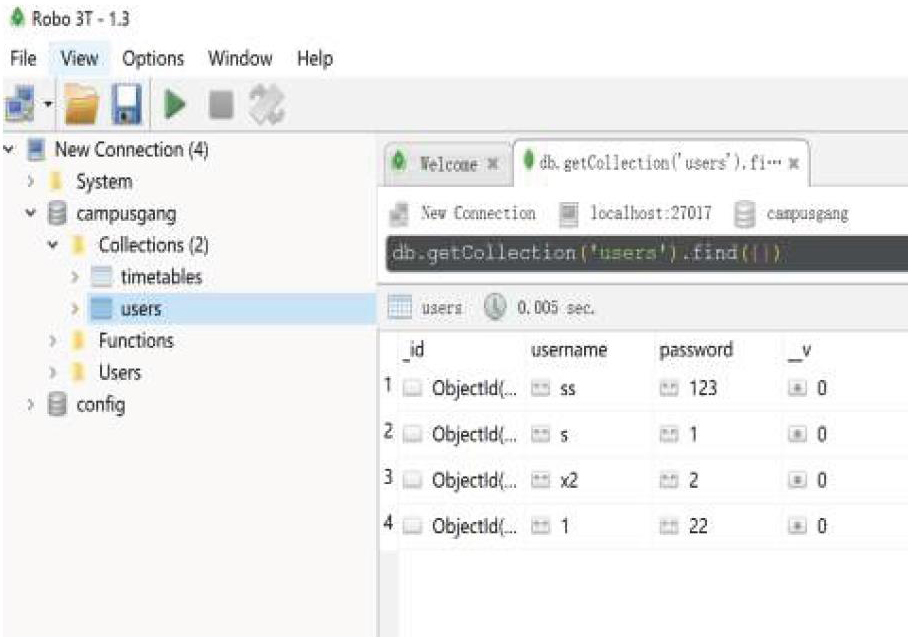Click the password column header
Screen dimensions: 913x637
click(x=696, y=350)
